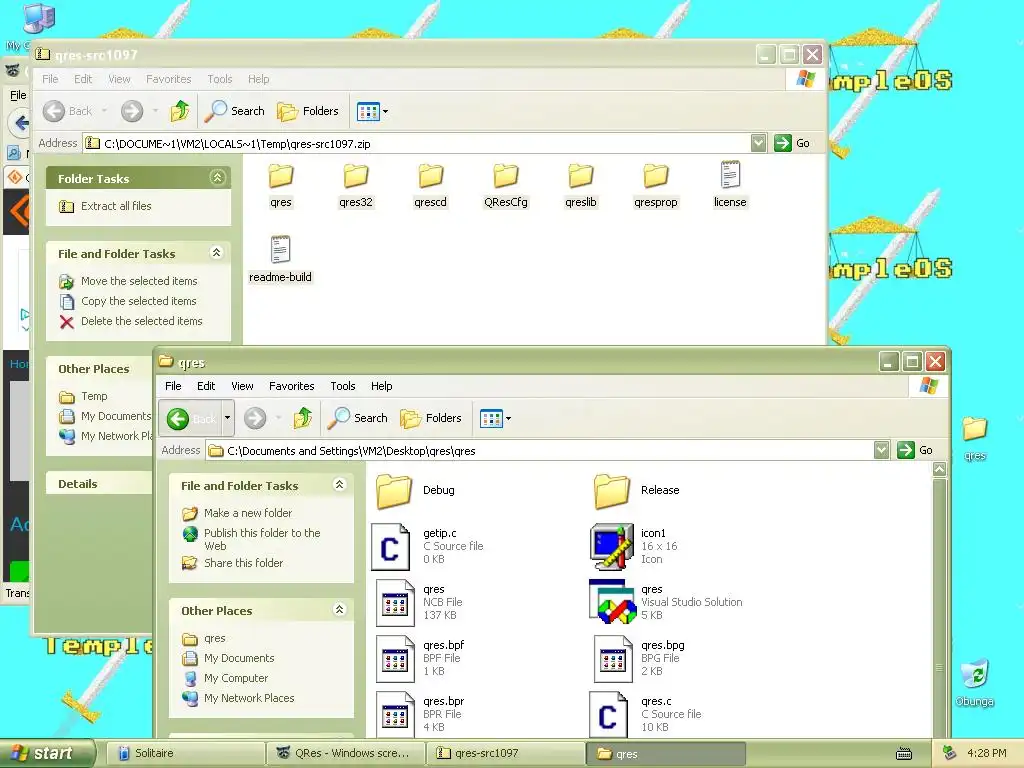Select icon1 icon file
This screenshot has width=1024, height=768.
[x=634, y=546]
